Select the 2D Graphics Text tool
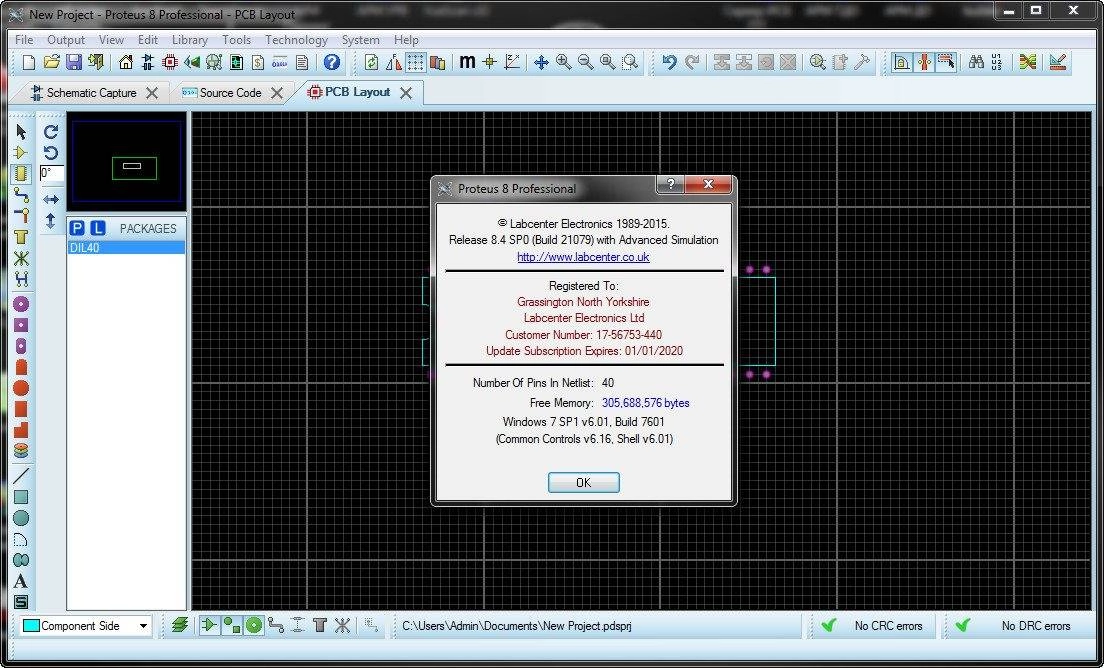This screenshot has width=1104, height=668. tap(20, 581)
